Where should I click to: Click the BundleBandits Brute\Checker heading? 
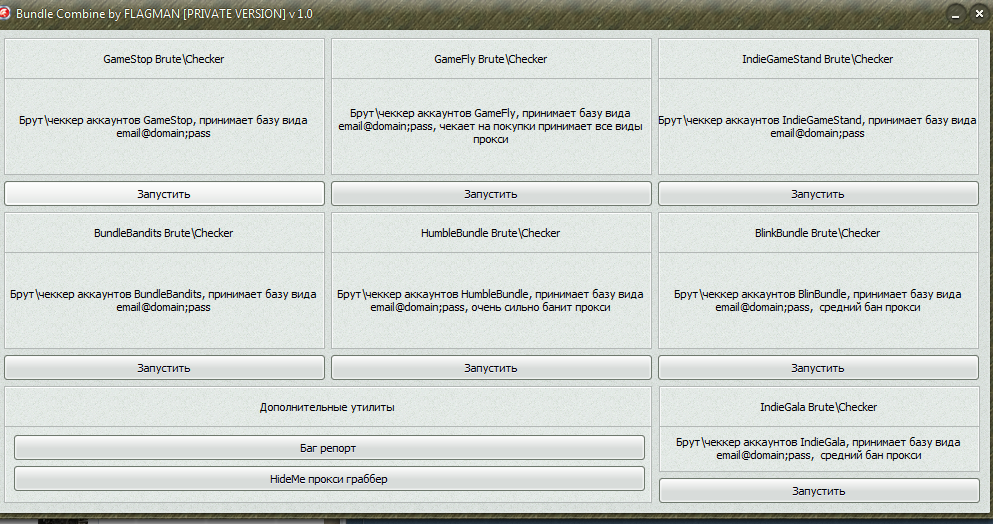click(x=164, y=233)
